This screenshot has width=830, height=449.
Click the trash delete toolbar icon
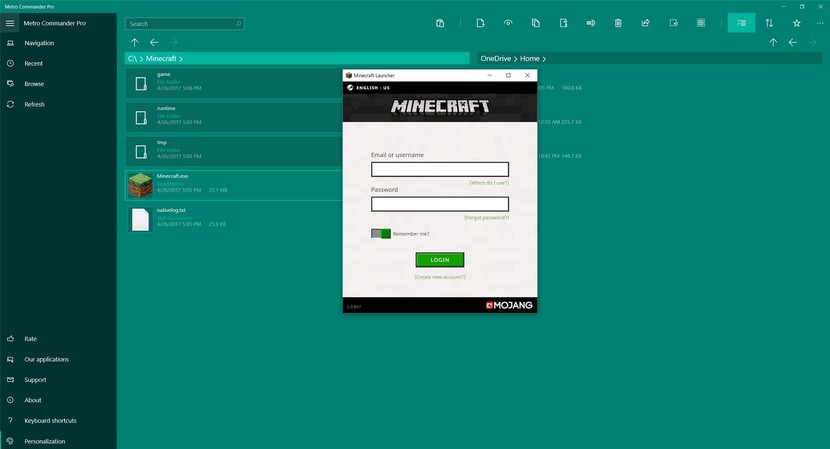click(x=618, y=23)
